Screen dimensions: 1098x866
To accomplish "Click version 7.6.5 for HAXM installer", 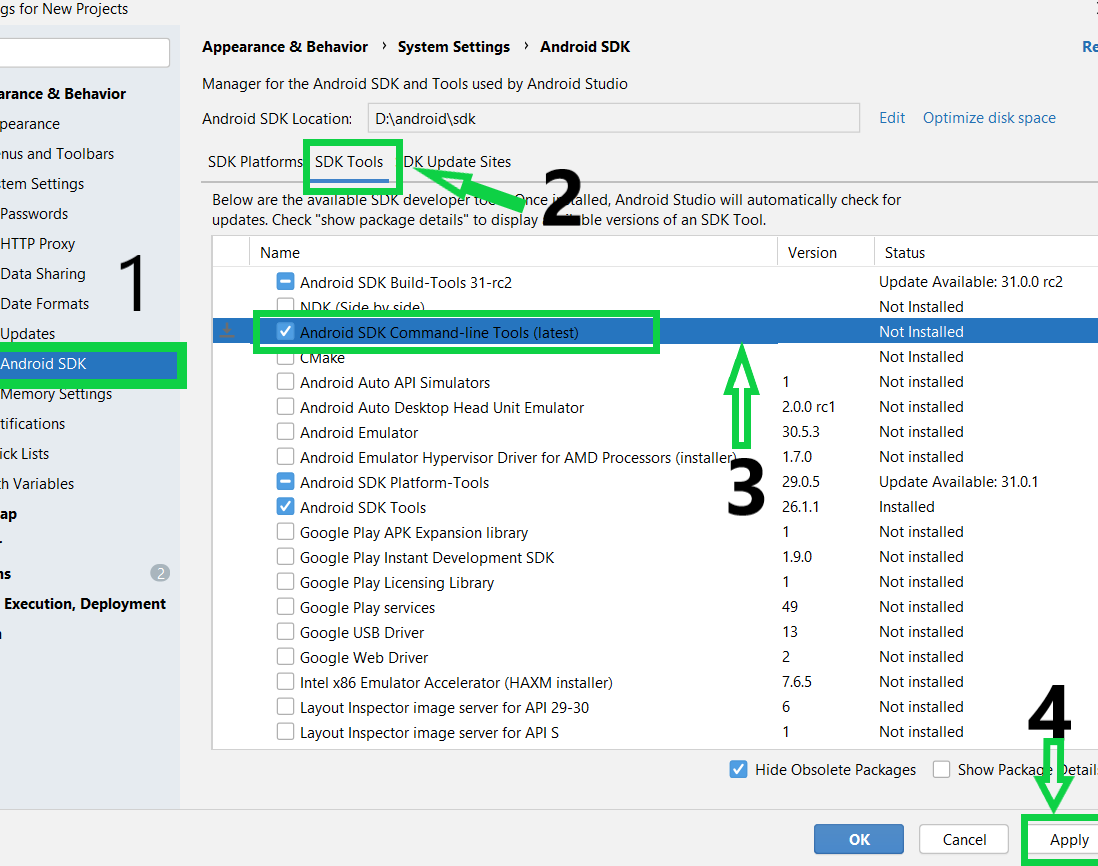I will [x=796, y=682].
